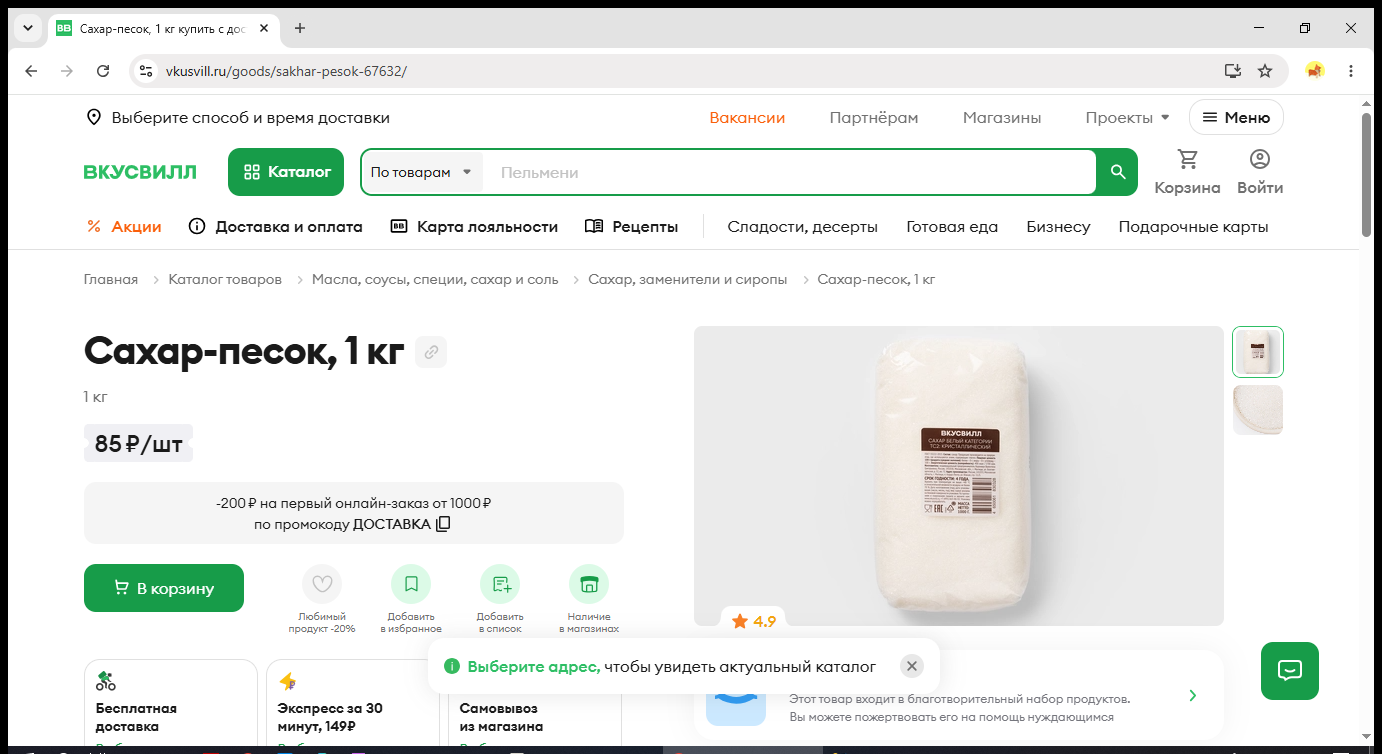Select Сладости, десерты category
This screenshot has width=1382, height=754.
pos(802,227)
